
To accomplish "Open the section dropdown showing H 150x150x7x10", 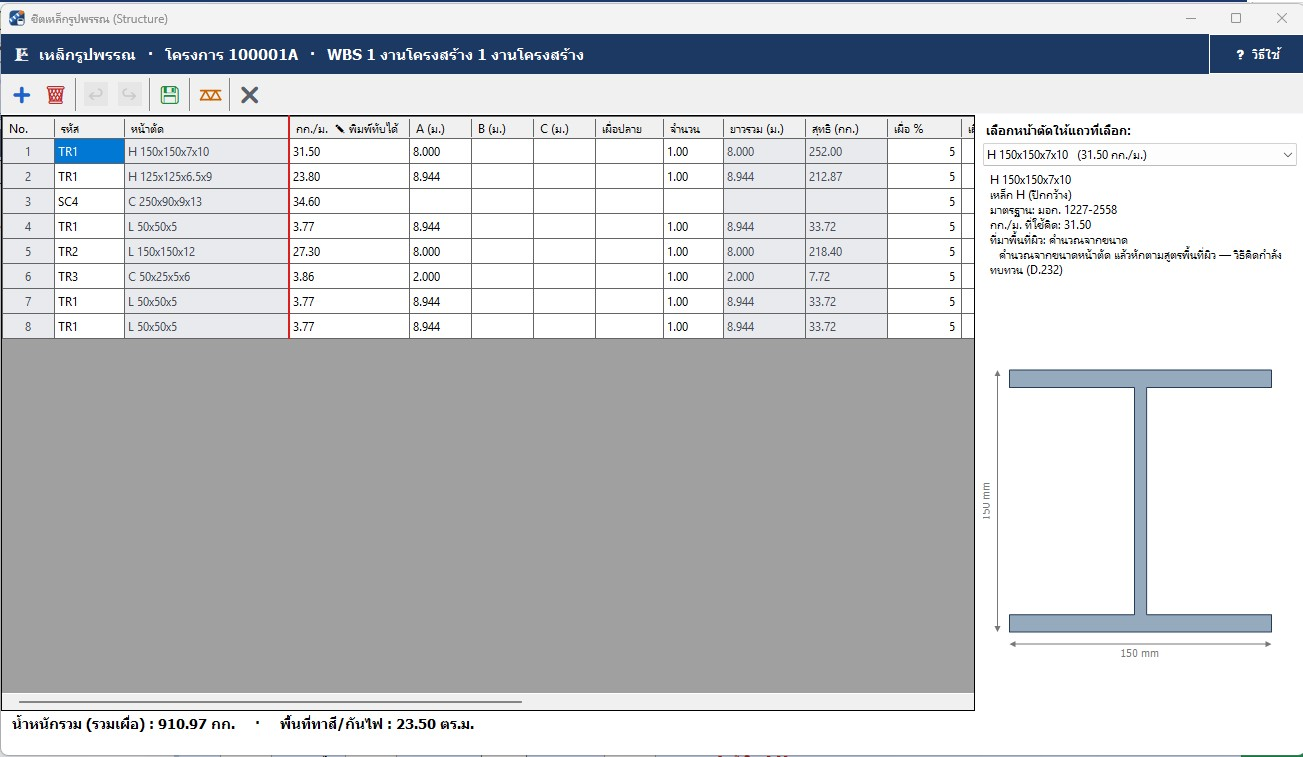I will point(1140,155).
